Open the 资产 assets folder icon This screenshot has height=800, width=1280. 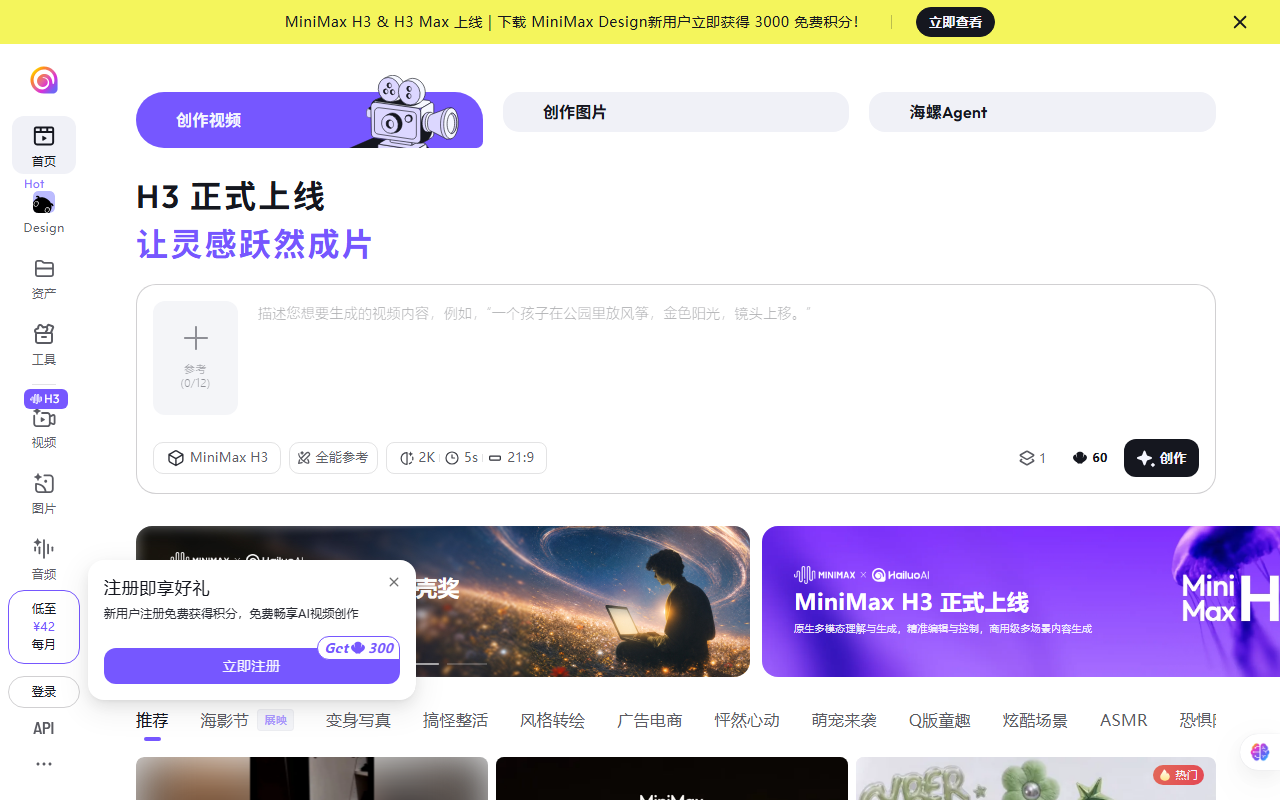click(44, 268)
